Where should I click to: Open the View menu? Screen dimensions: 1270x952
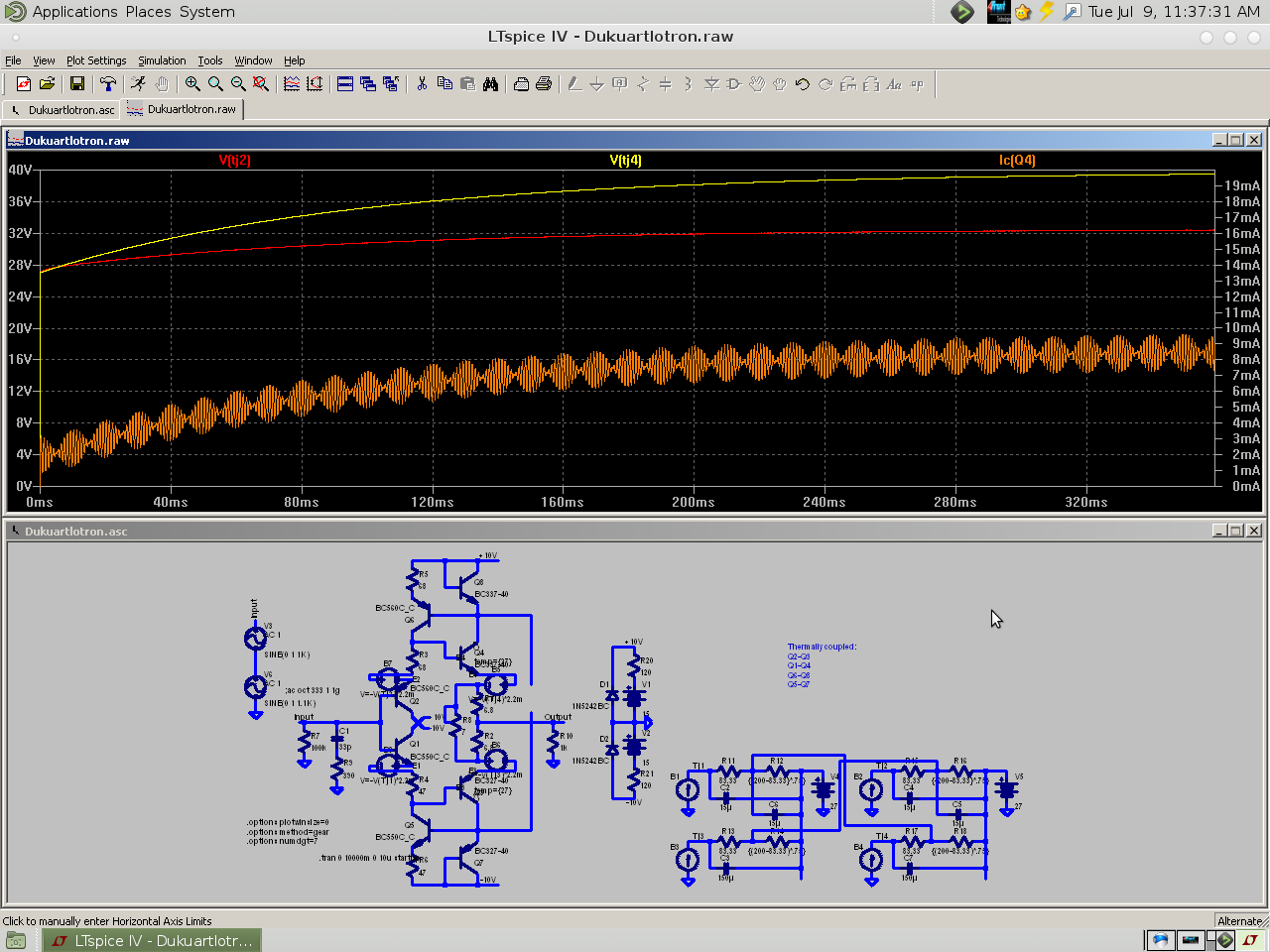point(44,60)
